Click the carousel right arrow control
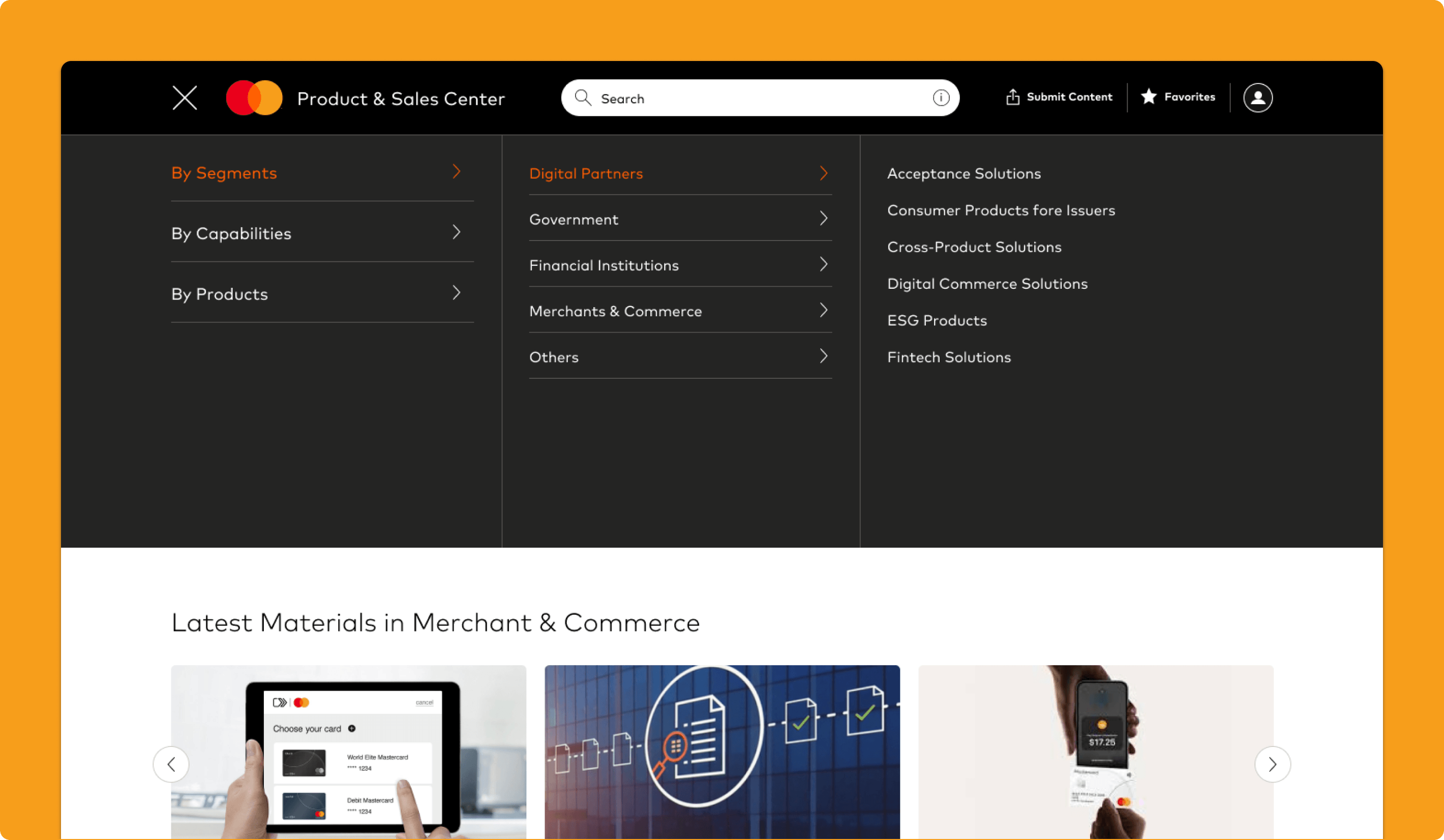Viewport: 1444px width, 840px height. pos(1273,764)
